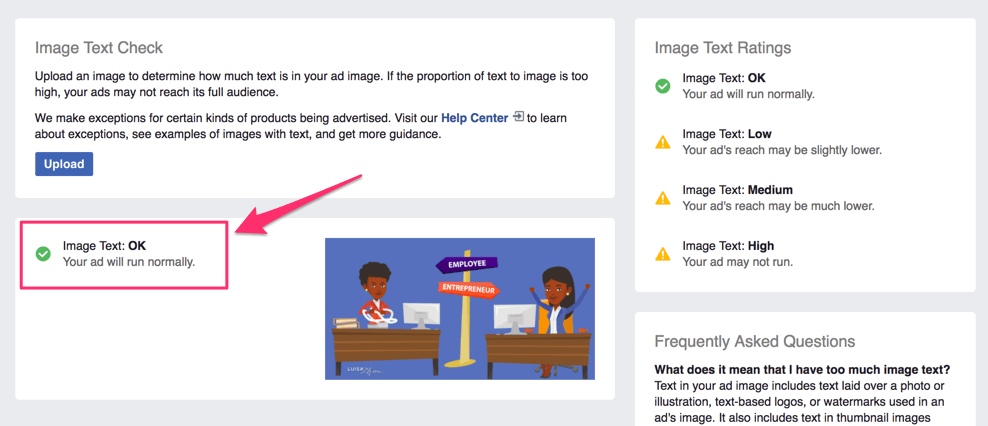988x426 pixels.
Task: Click the warning icon next to Image Text: Low
Action: (662, 142)
